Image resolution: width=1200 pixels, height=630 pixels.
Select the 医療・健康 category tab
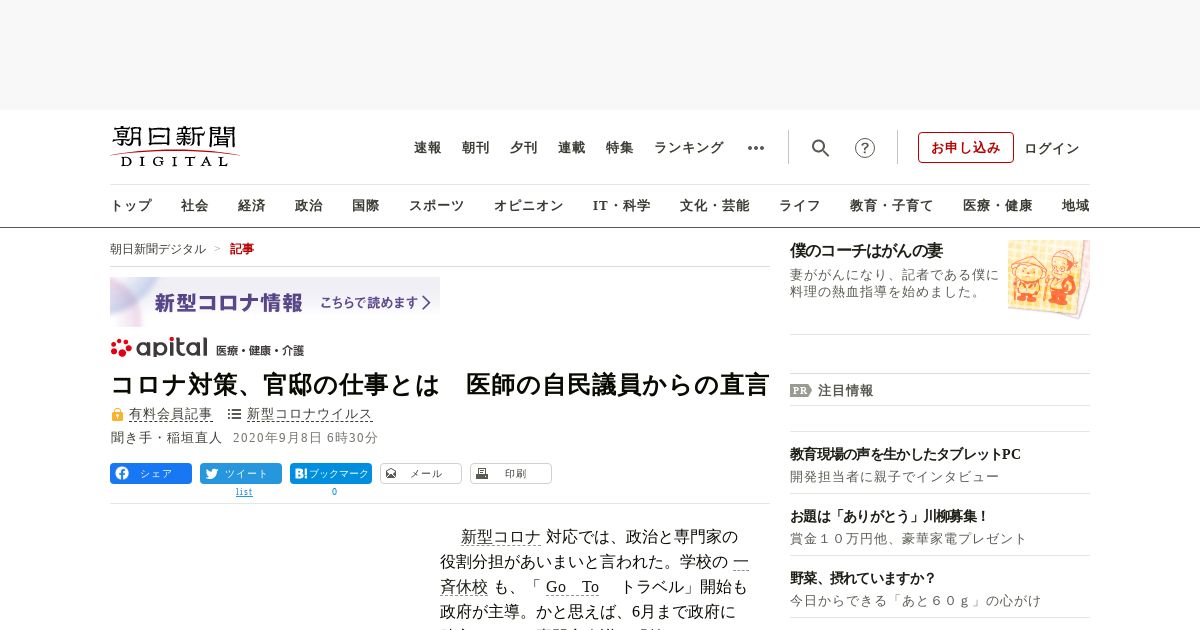[x=998, y=206]
